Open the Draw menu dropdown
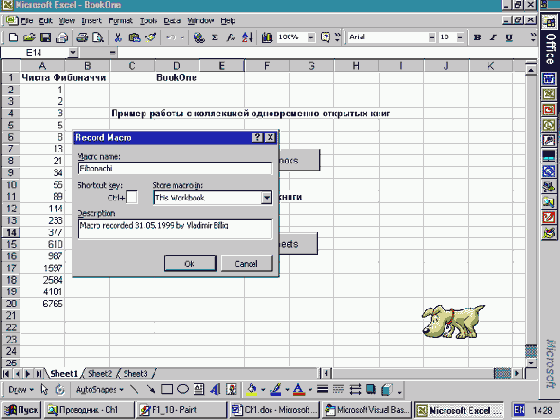The image size is (560, 420). (x=21, y=390)
